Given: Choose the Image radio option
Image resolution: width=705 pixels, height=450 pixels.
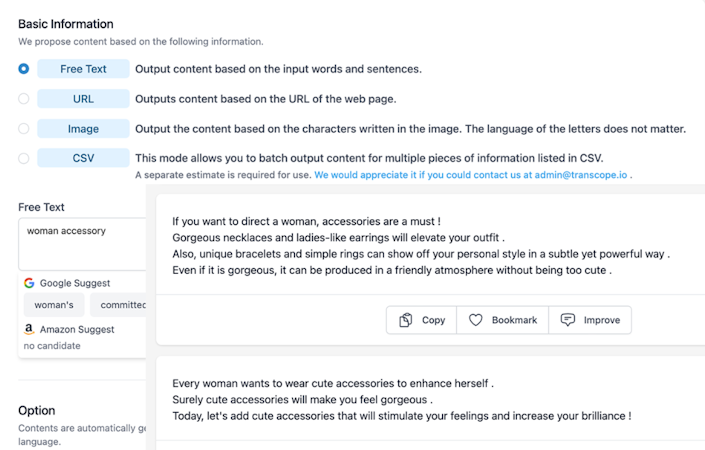Looking at the screenshot, I should (x=24, y=129).
